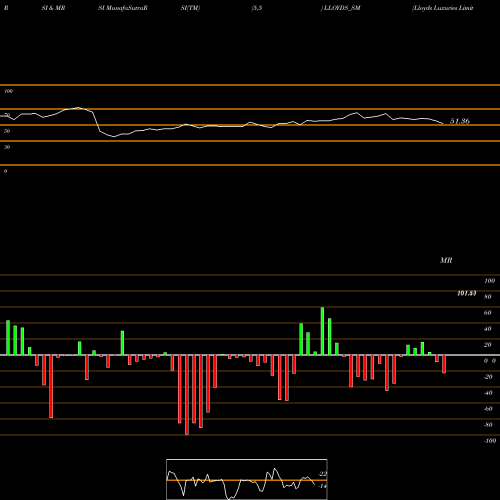
Task: Click the tallest green MR bar
Action: click(322, 331)
